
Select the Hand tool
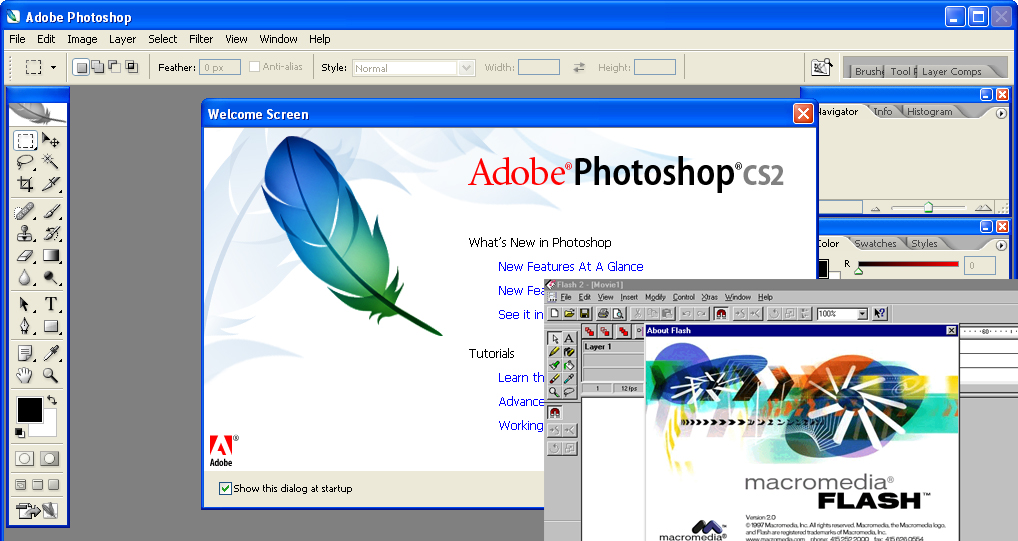pos(25,375)
